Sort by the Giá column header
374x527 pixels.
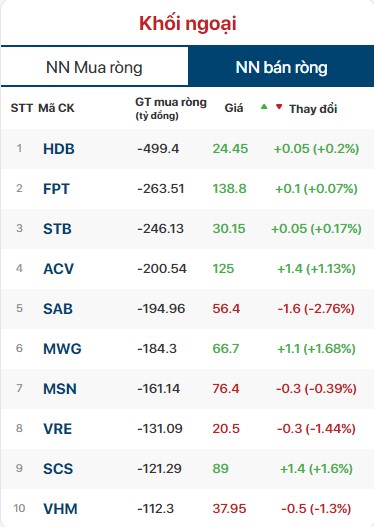pos(234,108)
